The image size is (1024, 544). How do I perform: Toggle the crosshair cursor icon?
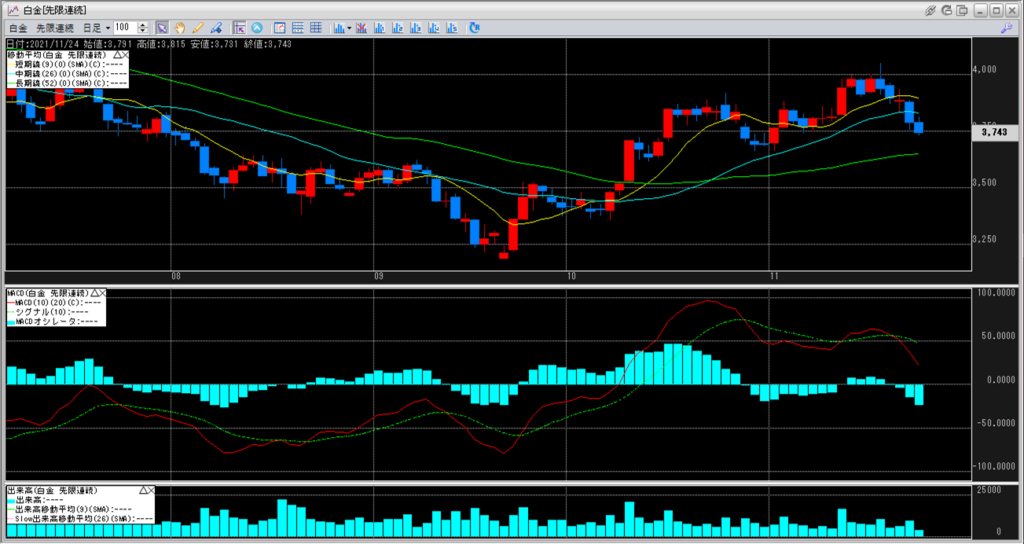click(239, 28)
